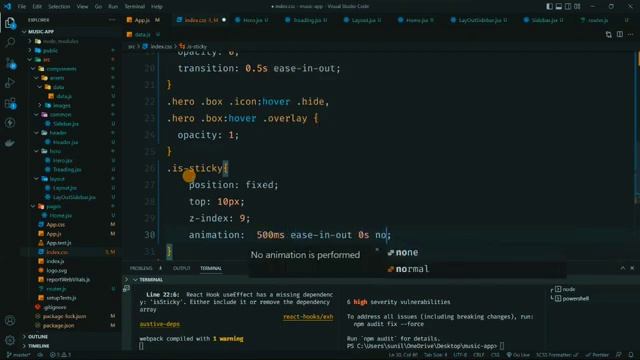Toggle Panel layout icon in title bar

[559, 7]
